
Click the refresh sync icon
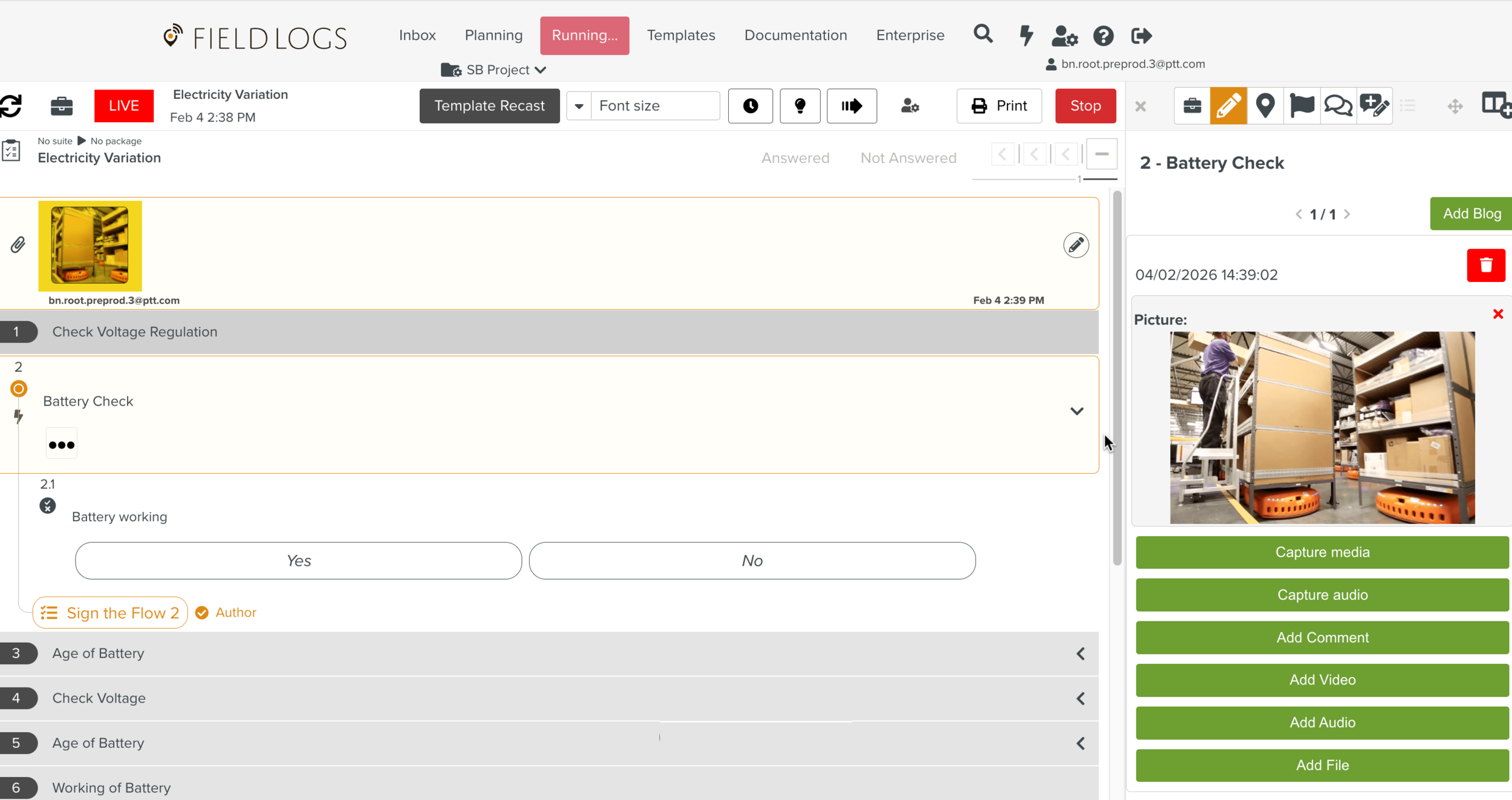(11, 106)
